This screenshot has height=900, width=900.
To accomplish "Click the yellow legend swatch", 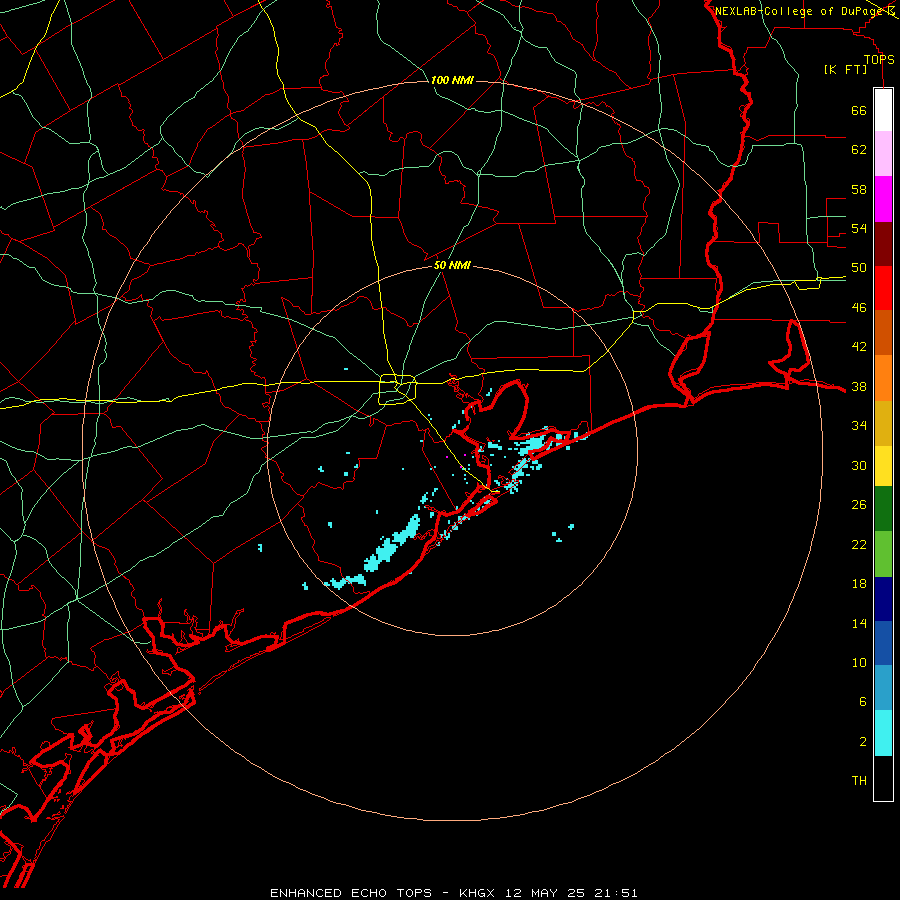I will (x=883, y=465).
